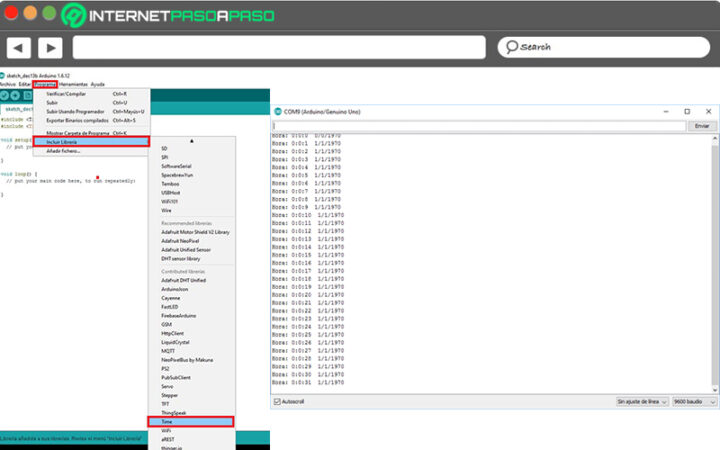Open the 'Sin ajuste de línea' dropdown
720x450 pixels.
(x=641, y=401)
